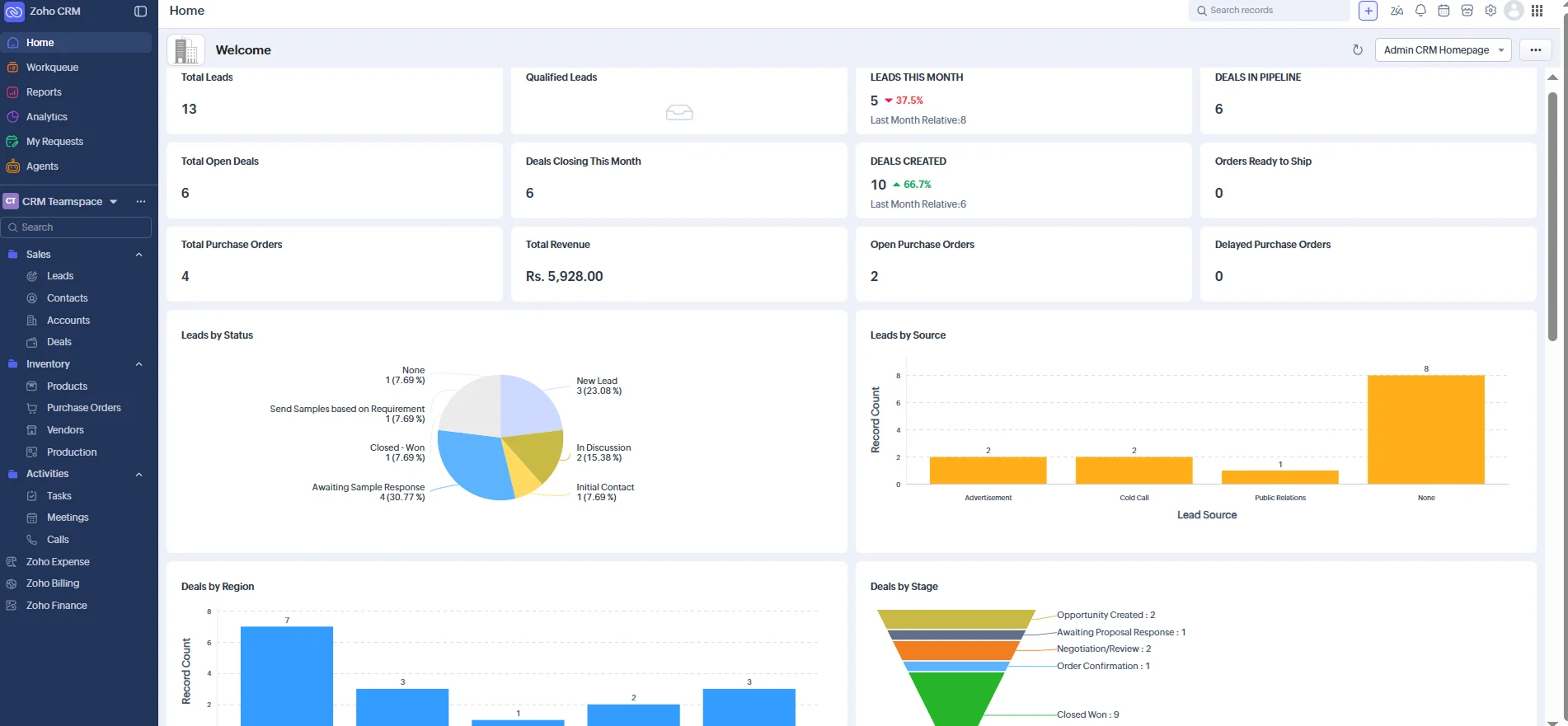Collapse the Sales section chevron

click(x=139, y=255)
